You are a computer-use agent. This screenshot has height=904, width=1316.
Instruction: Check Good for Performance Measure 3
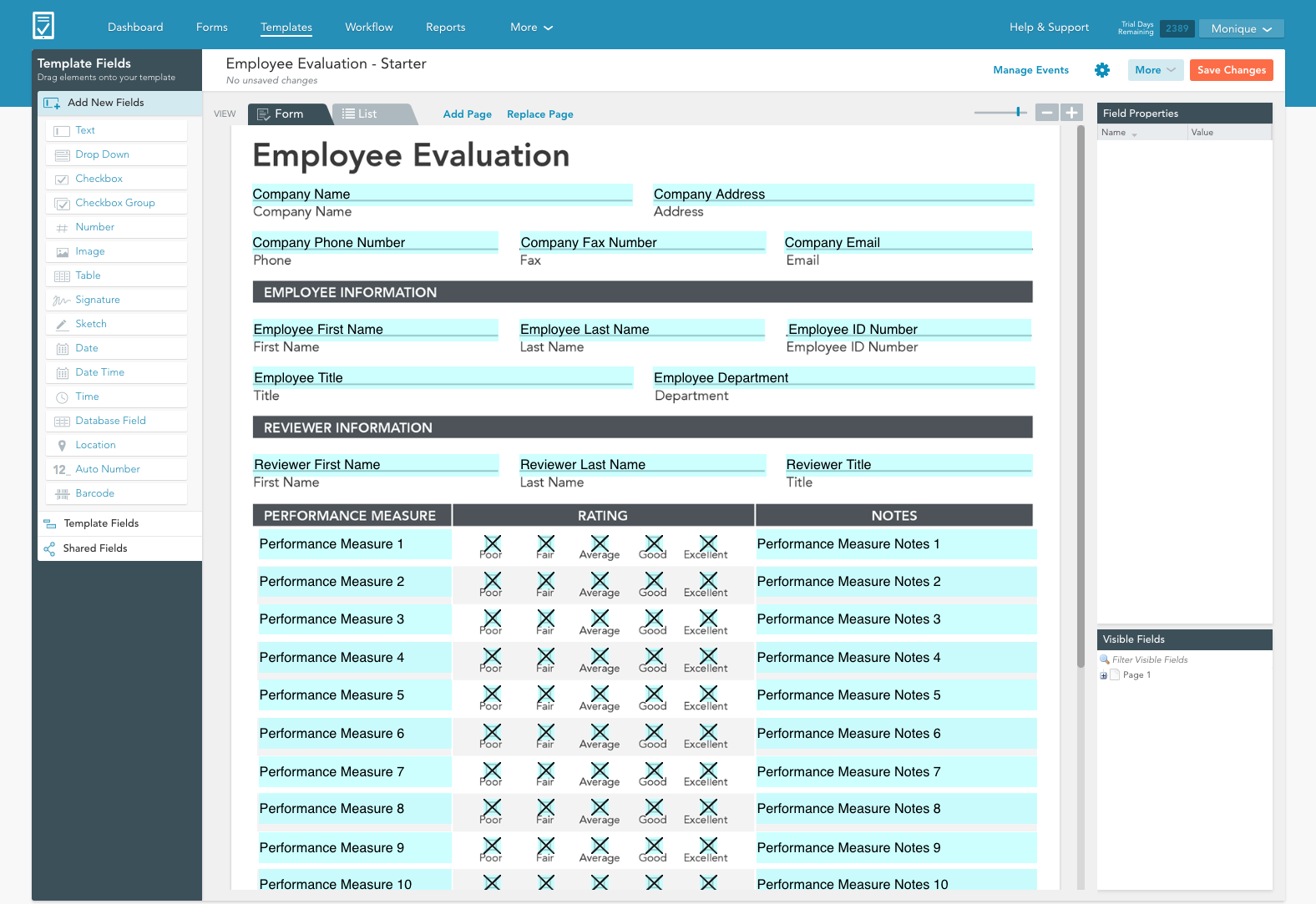(655, 618)
